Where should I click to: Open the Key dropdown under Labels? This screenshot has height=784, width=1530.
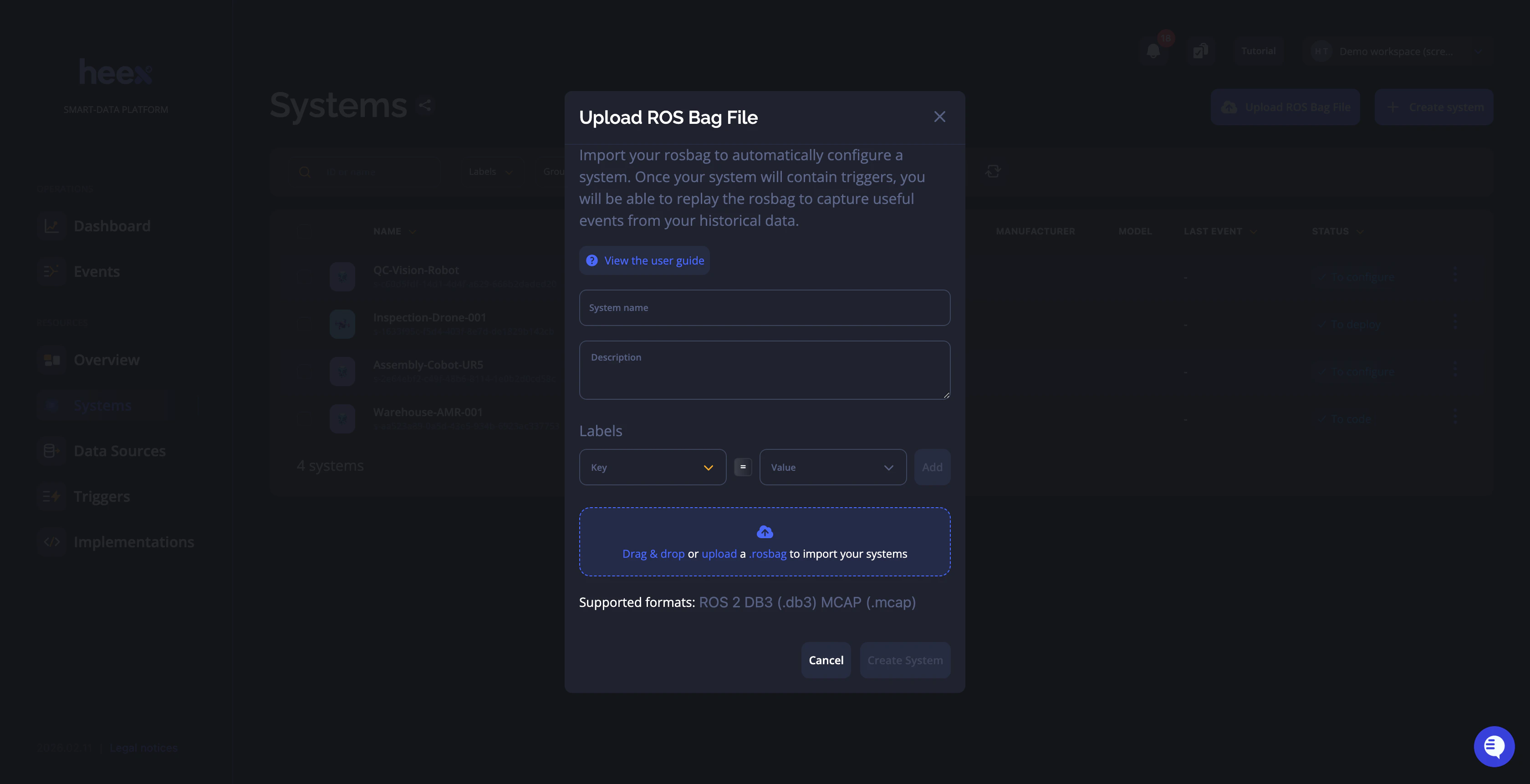coord(652,467)
